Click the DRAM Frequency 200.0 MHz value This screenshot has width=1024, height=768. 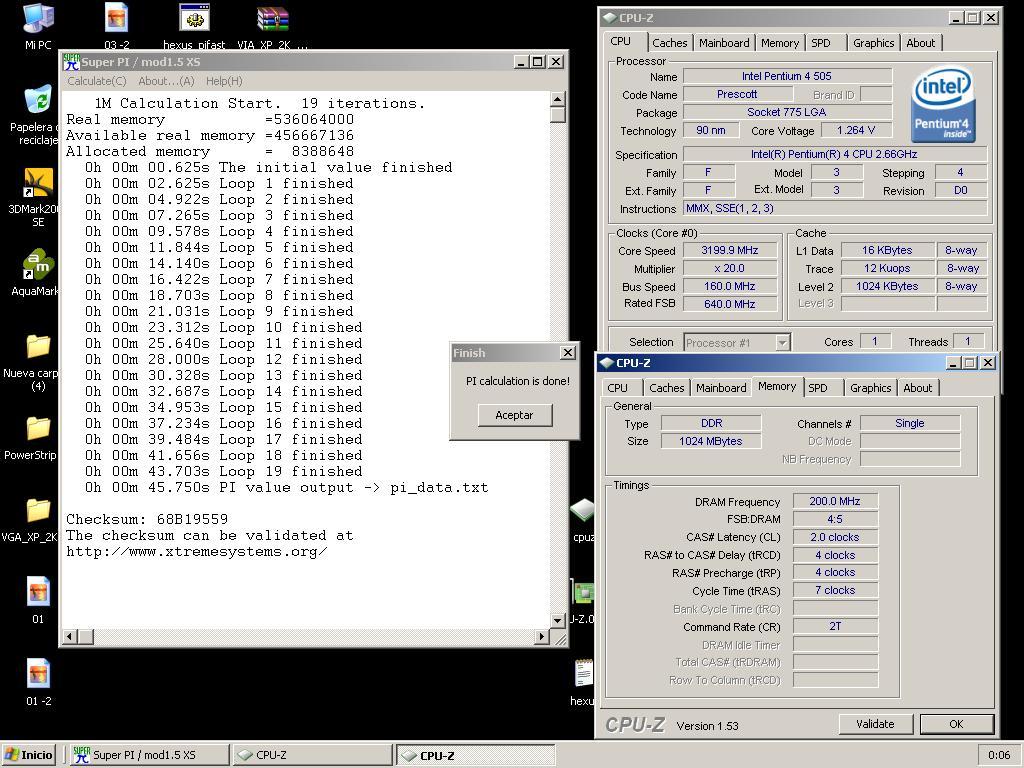(x=835, y=501)
